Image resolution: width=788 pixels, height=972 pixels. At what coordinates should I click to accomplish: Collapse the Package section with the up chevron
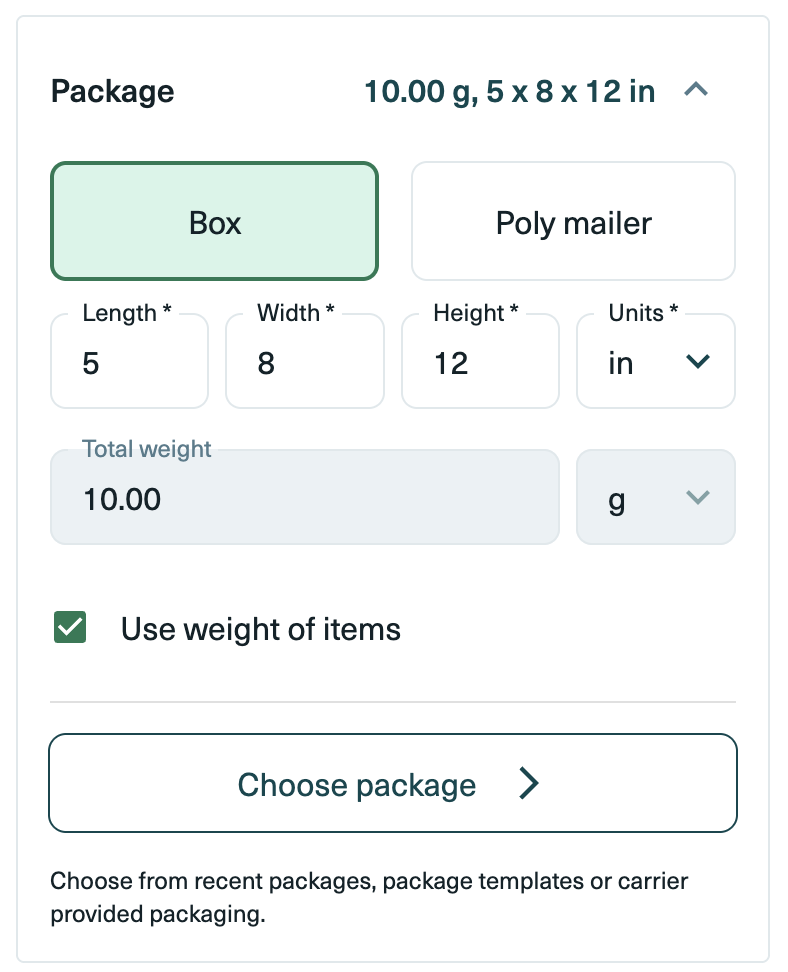point(696,90)
